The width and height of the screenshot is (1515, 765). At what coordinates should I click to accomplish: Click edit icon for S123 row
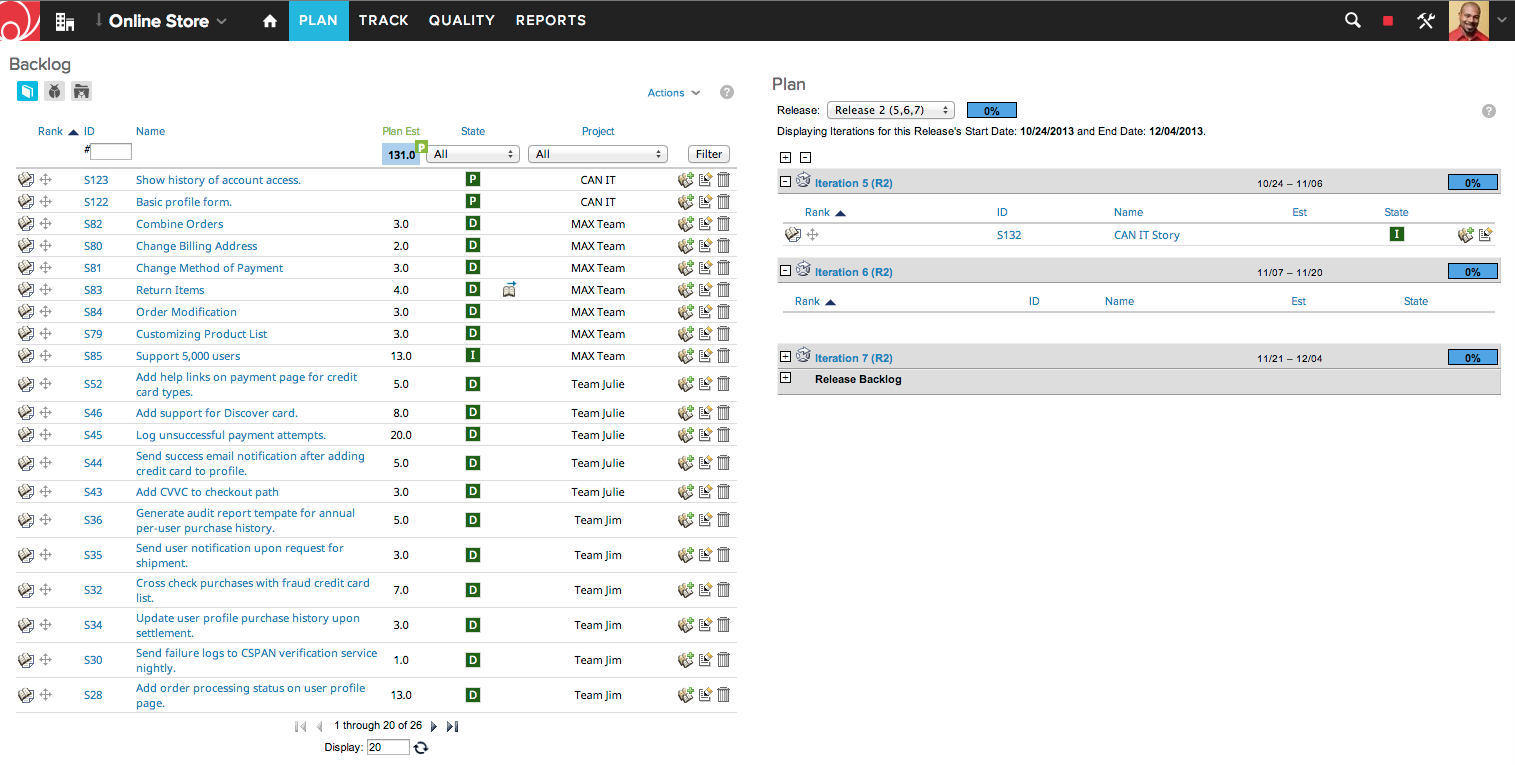click(705, 180)
